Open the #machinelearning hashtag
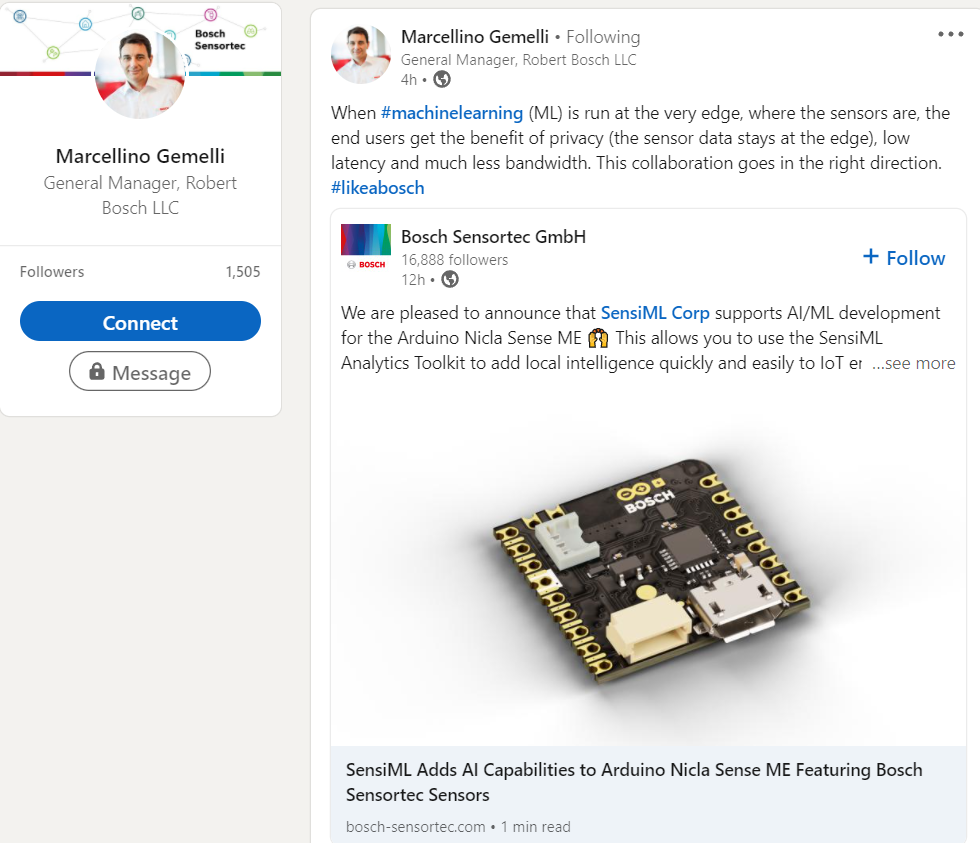The image size is (980, 843). tap(452, 113)
